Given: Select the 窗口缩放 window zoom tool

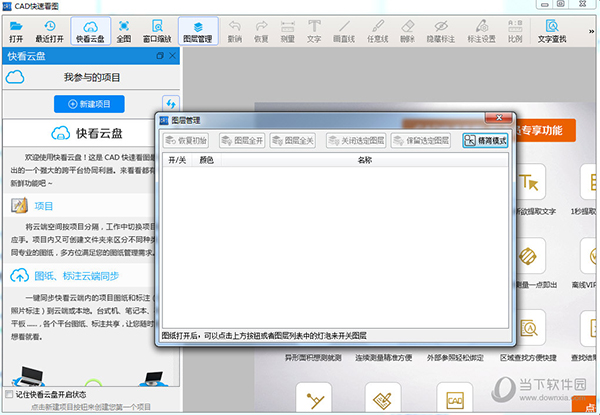Looking at the screenshot, I should tap(157, 31).
